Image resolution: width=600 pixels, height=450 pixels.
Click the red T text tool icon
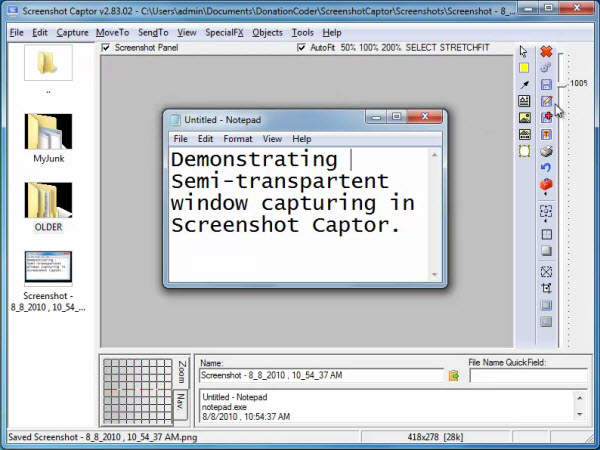[x=546, y=134]
